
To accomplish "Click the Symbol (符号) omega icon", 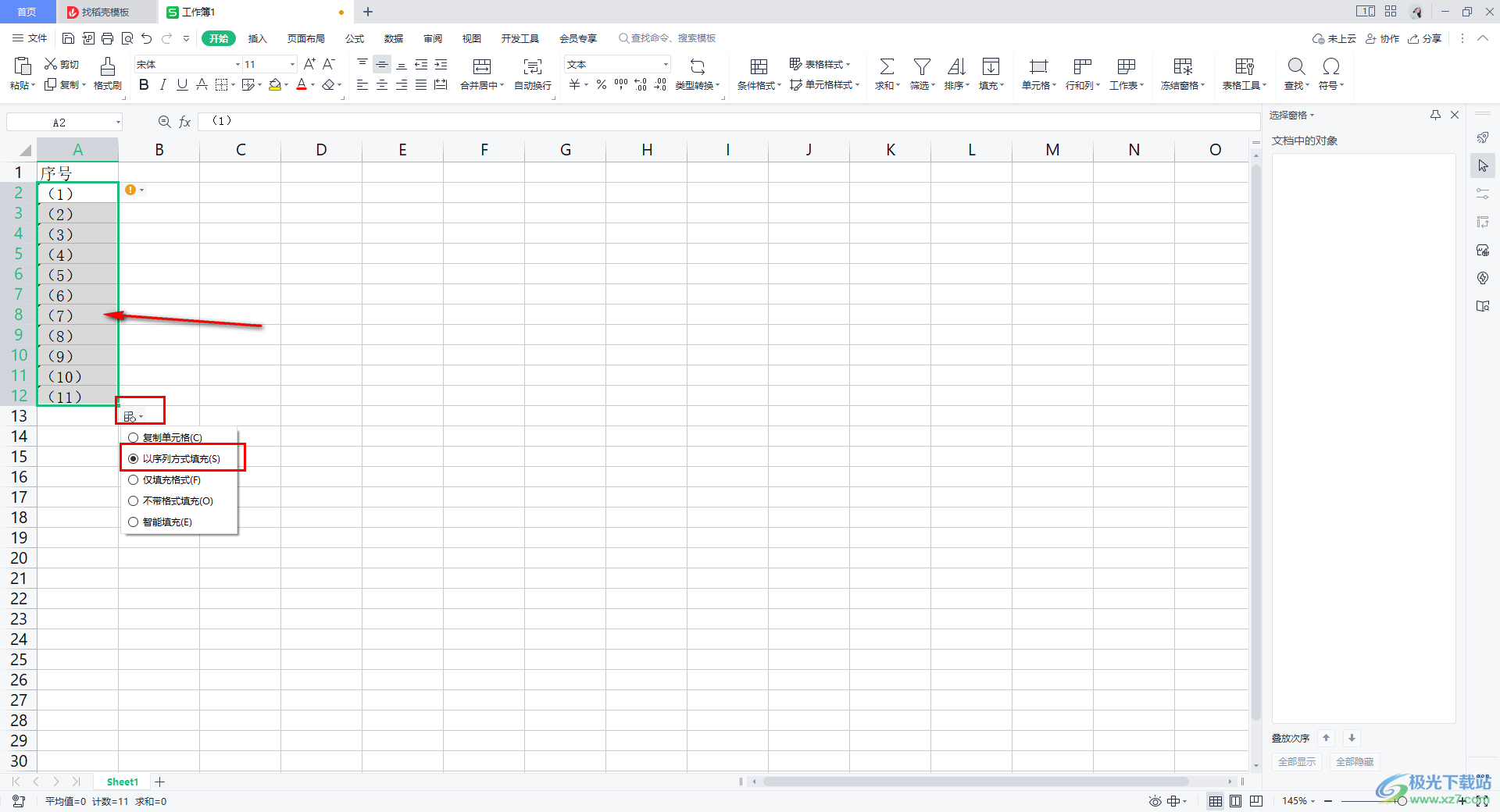I will (x=1331, y=66).
